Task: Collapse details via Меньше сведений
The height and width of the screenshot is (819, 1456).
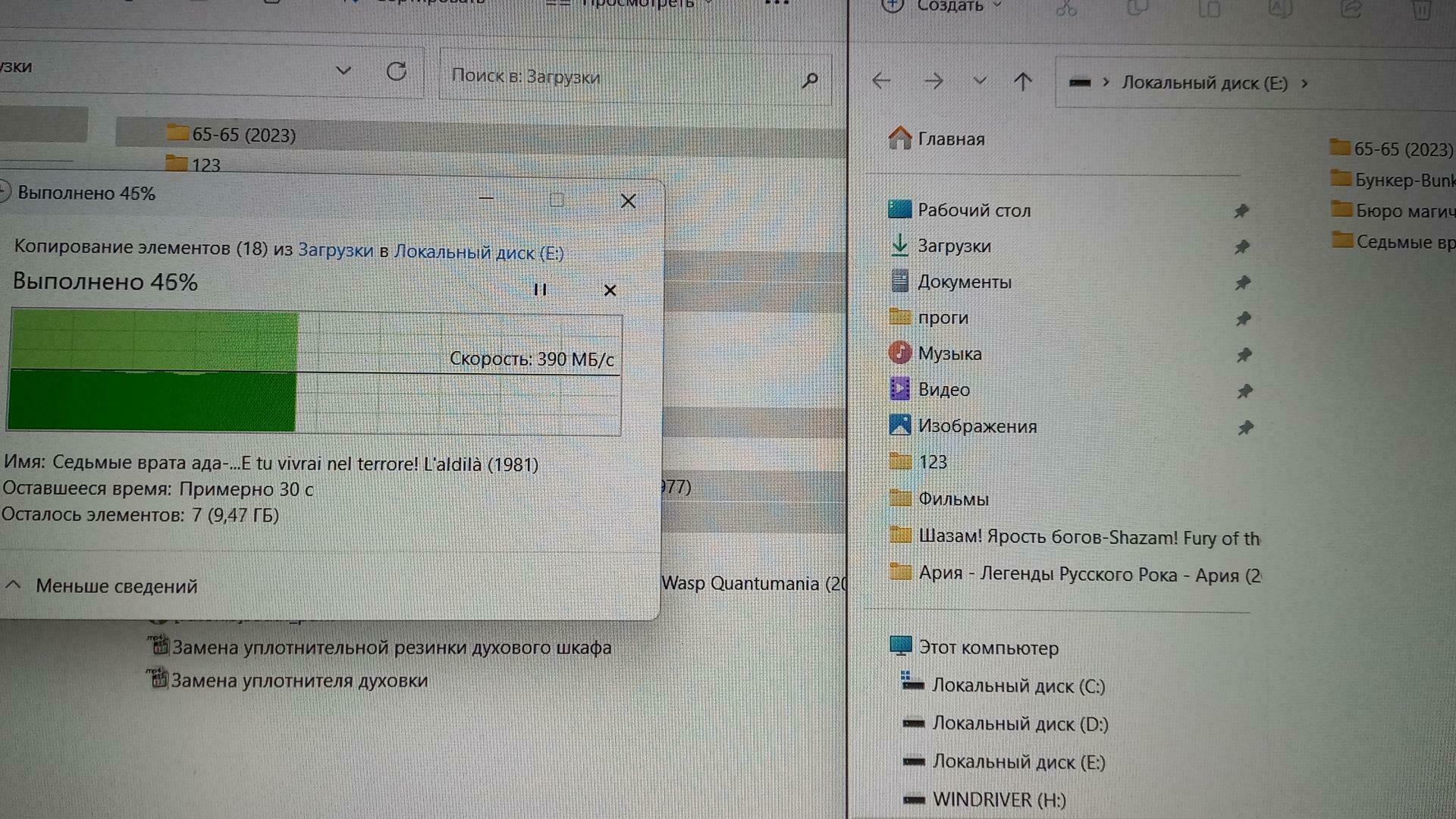Action: 102,586
